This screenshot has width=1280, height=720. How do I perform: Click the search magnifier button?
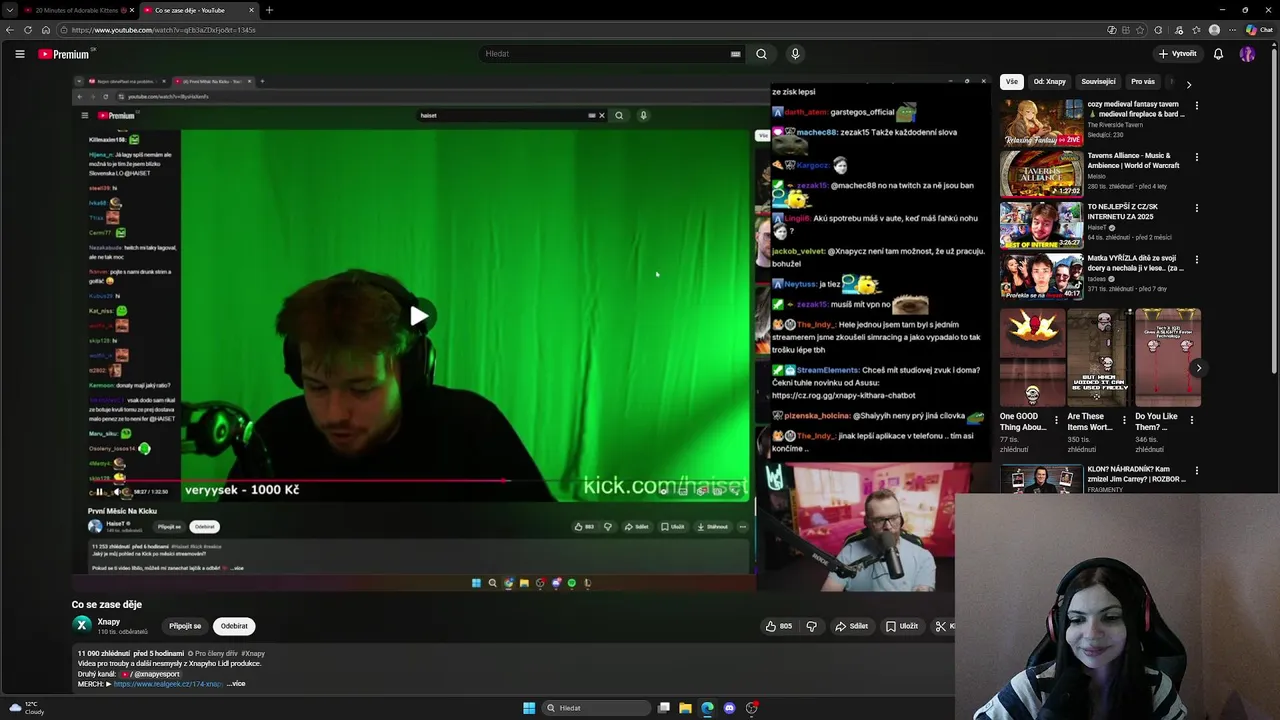761,54
